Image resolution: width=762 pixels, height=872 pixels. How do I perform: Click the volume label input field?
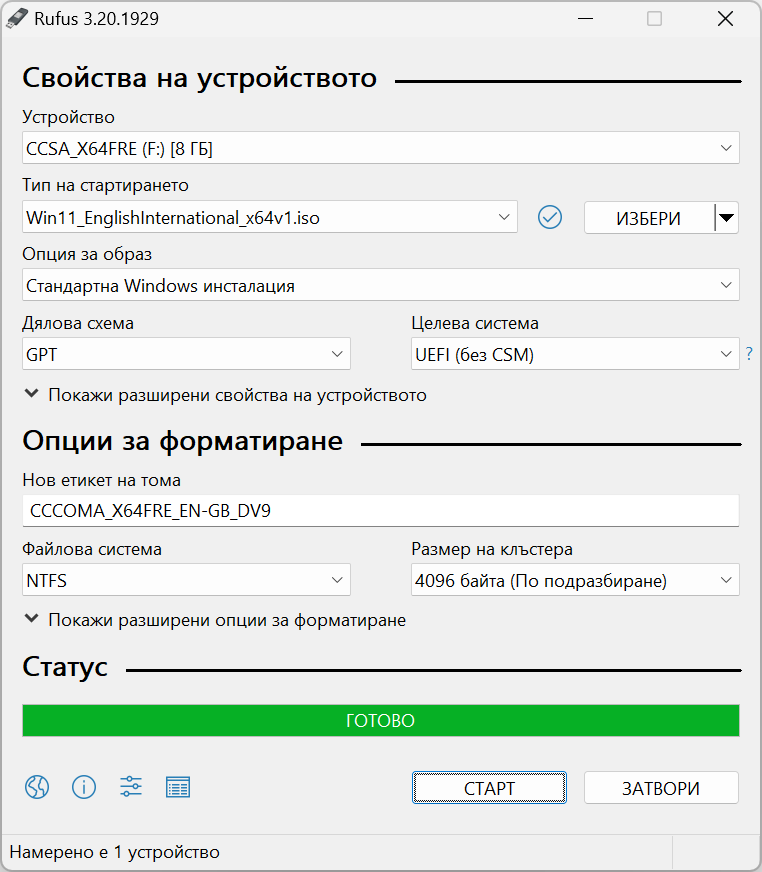point(380,511)
